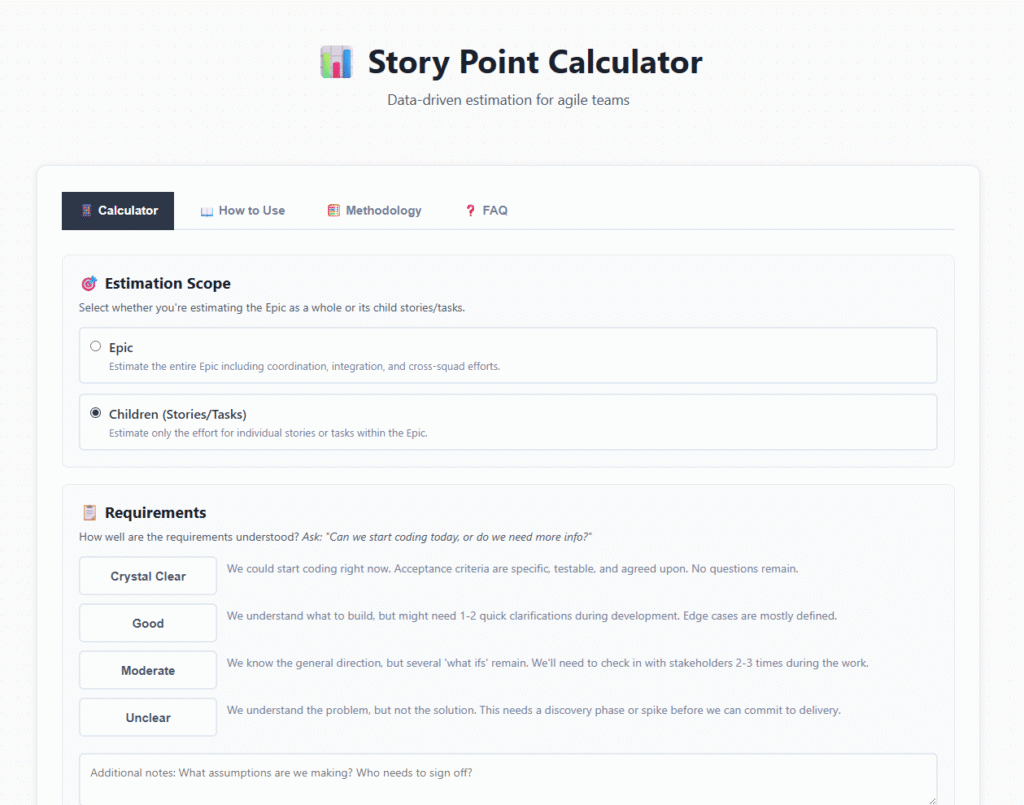The width and height of the screenshot is (1024, 805).
Task: Click the red question mark icon beside FAQ
Action: [470, 210]
